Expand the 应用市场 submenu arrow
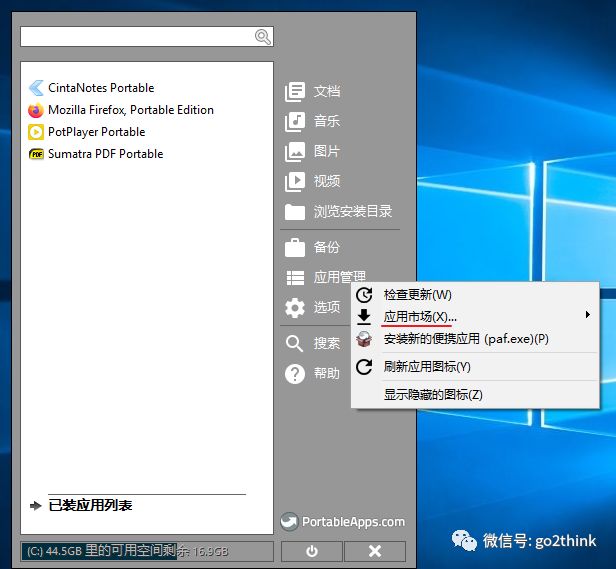Screen dimensions: 616x569 [x=588, y=315]
